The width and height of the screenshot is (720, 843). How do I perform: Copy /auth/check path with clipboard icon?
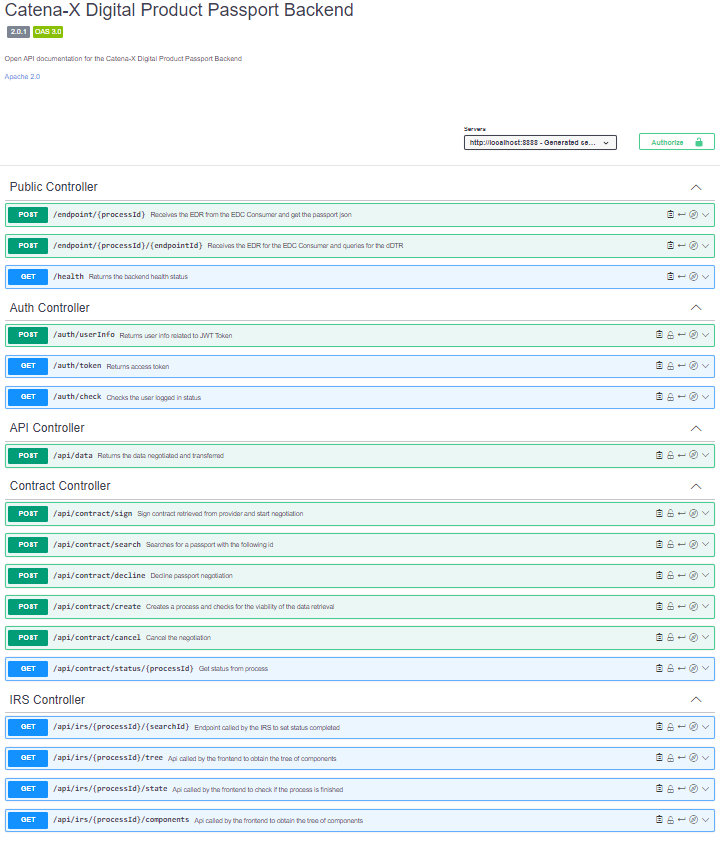click(659, 397)
